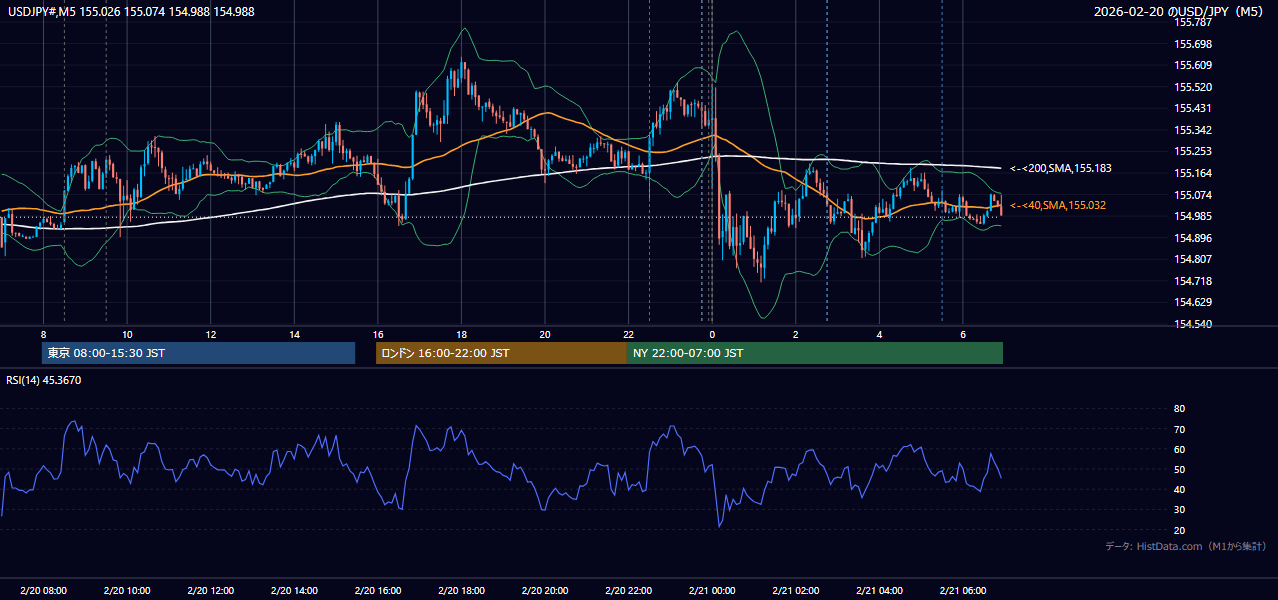Click price level 155.787 on the axis
The image size is (1278, 600).
click(x=1193, y=22)
